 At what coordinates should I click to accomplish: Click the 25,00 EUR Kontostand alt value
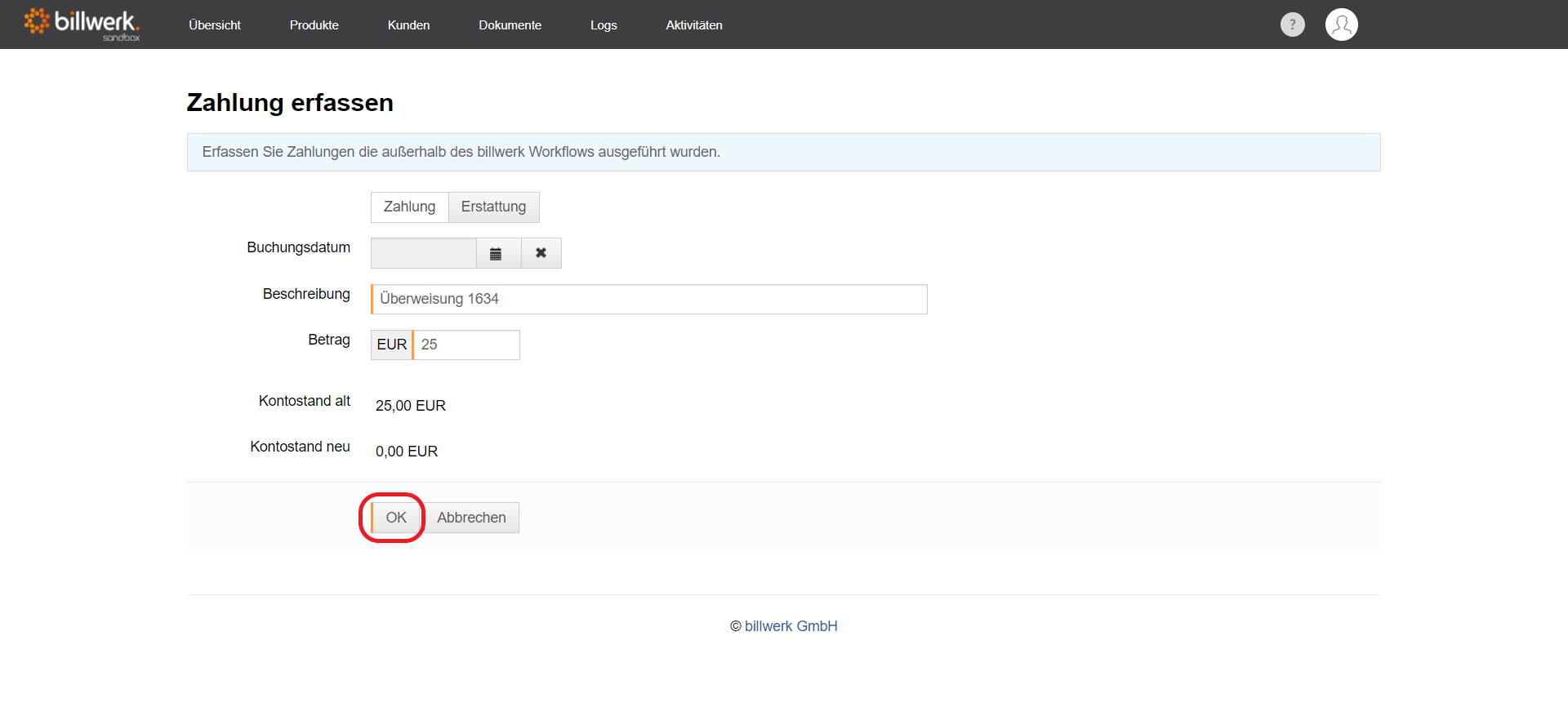411,406
